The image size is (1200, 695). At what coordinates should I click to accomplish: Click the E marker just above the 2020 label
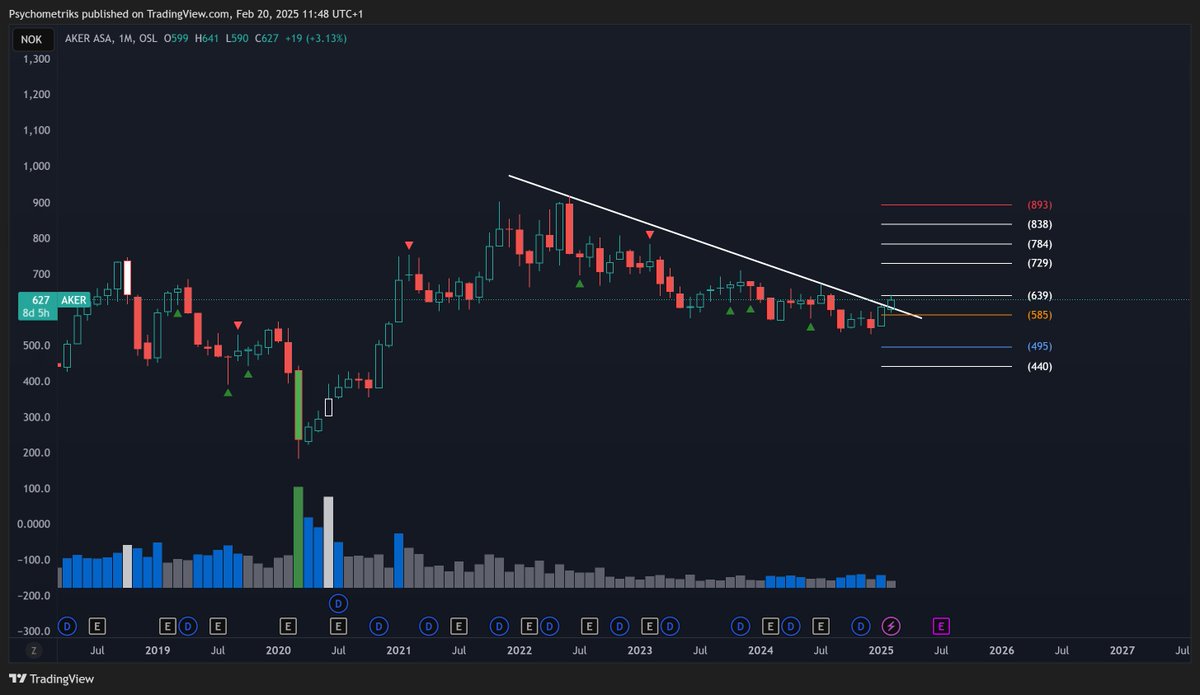point(288,626)
